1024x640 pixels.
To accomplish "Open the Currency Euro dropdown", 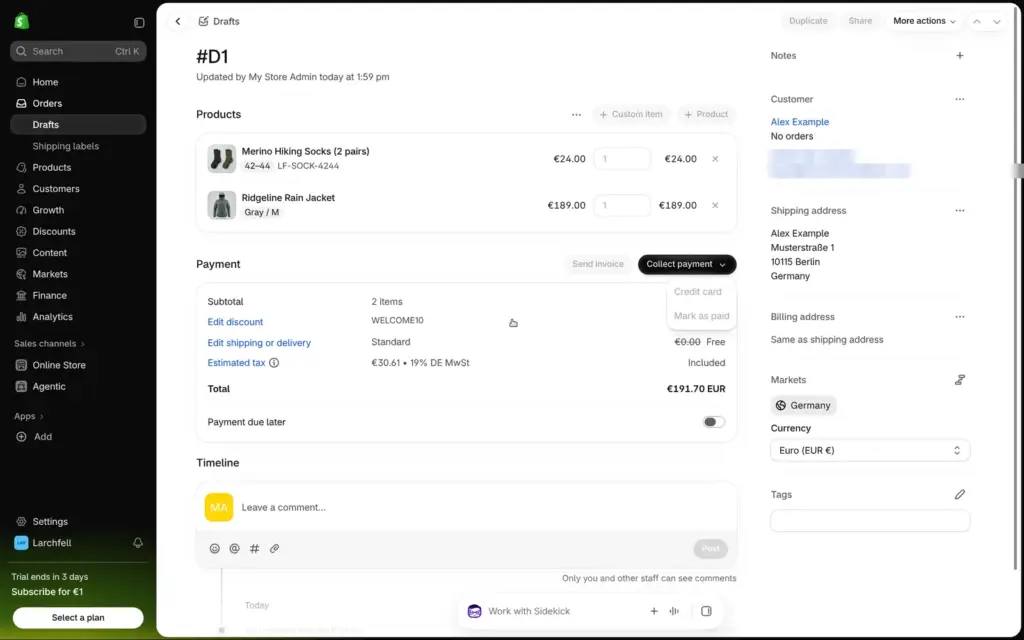I will tap(870, 451).
